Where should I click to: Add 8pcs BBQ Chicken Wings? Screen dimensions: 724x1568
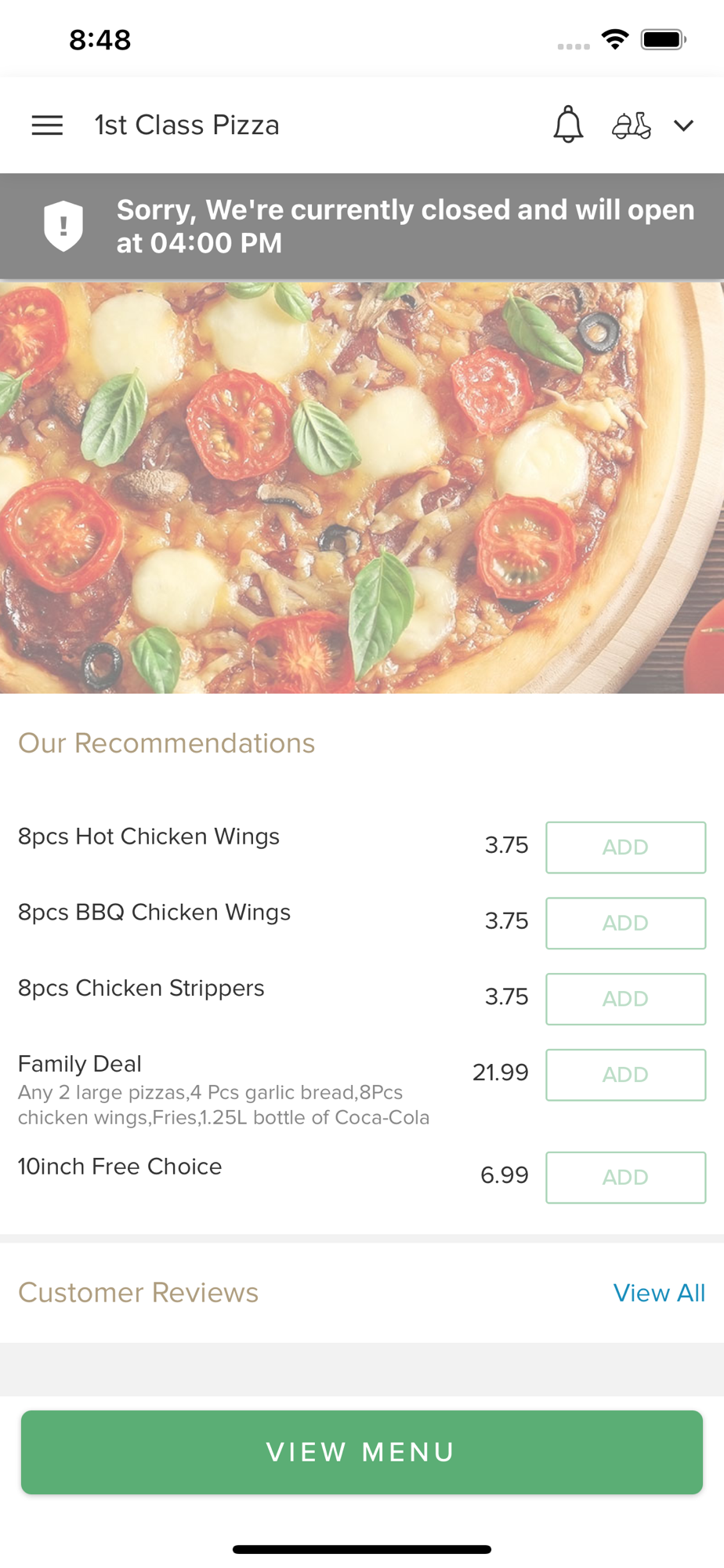625,923
